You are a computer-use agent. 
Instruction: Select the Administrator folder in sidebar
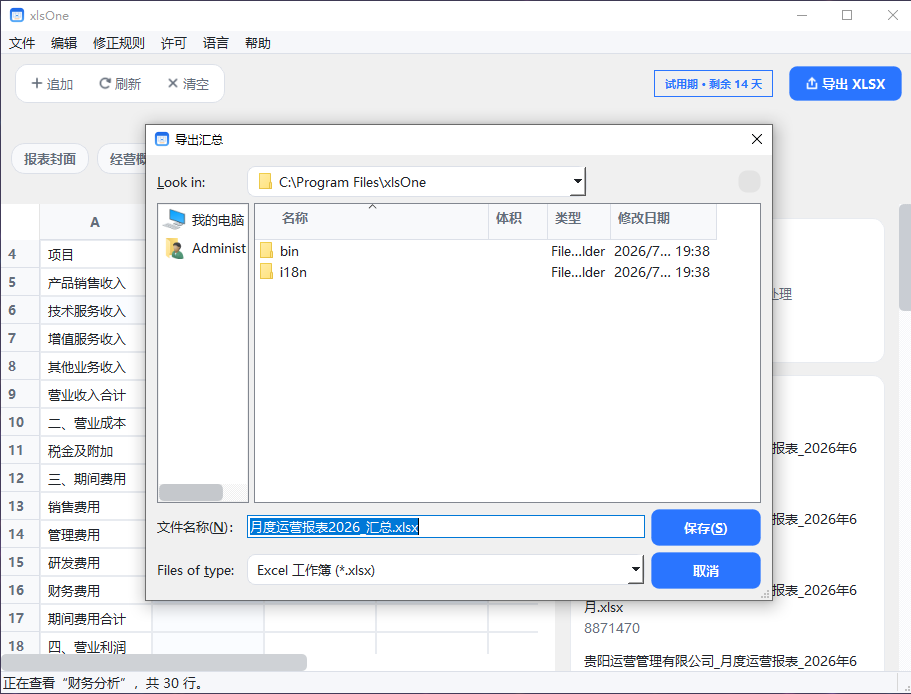(x=204, y=248)
